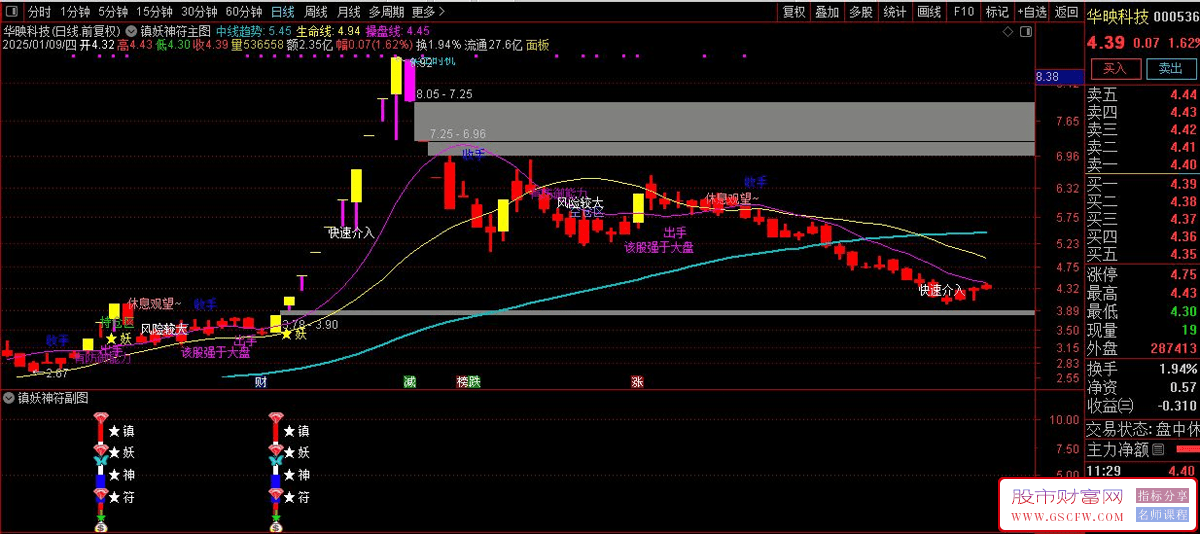Switch to the 周线 weekly tab

[x=316, y=12]
